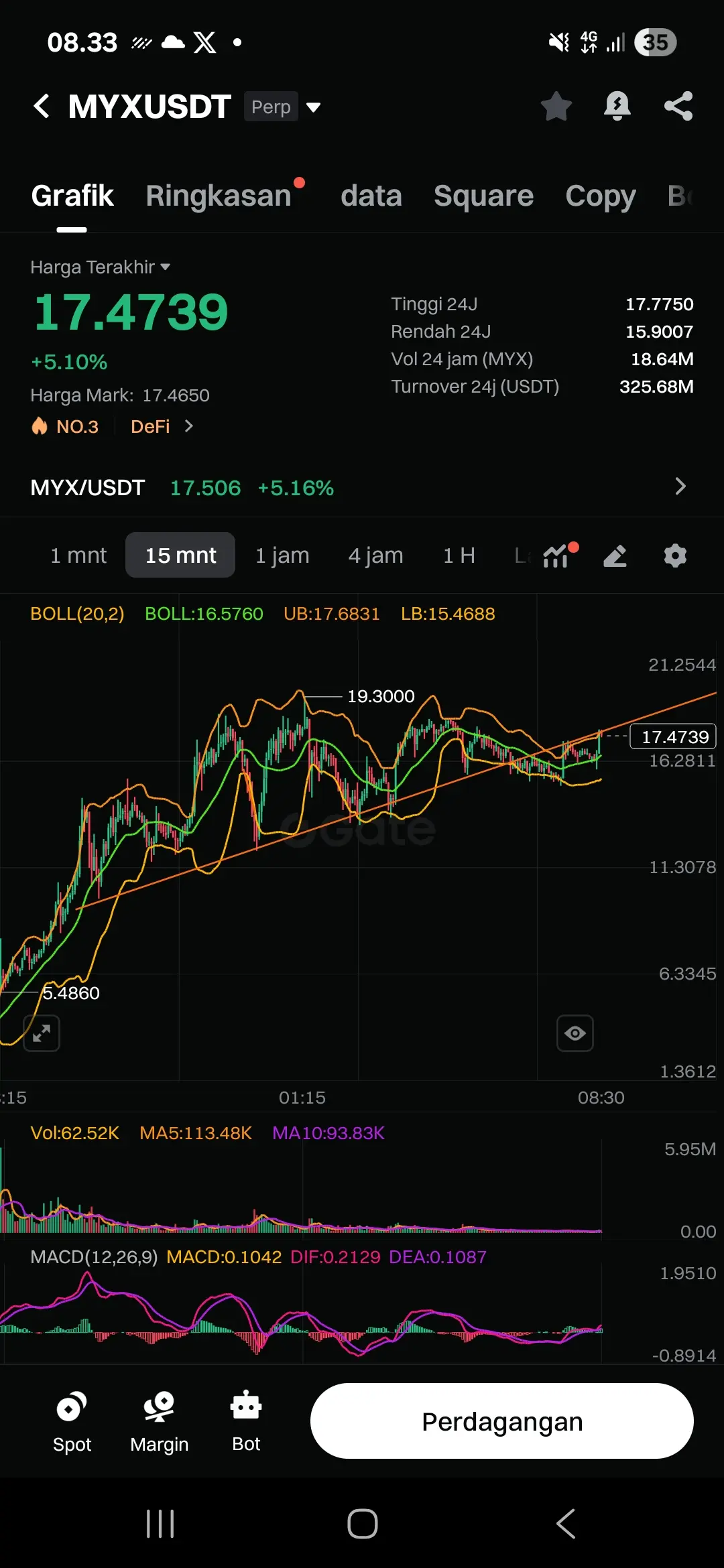This screenshot has height=1568, width=724.
Task: Tap the Harga Mark 17.4650 text
Action: (x=120, y=395)
